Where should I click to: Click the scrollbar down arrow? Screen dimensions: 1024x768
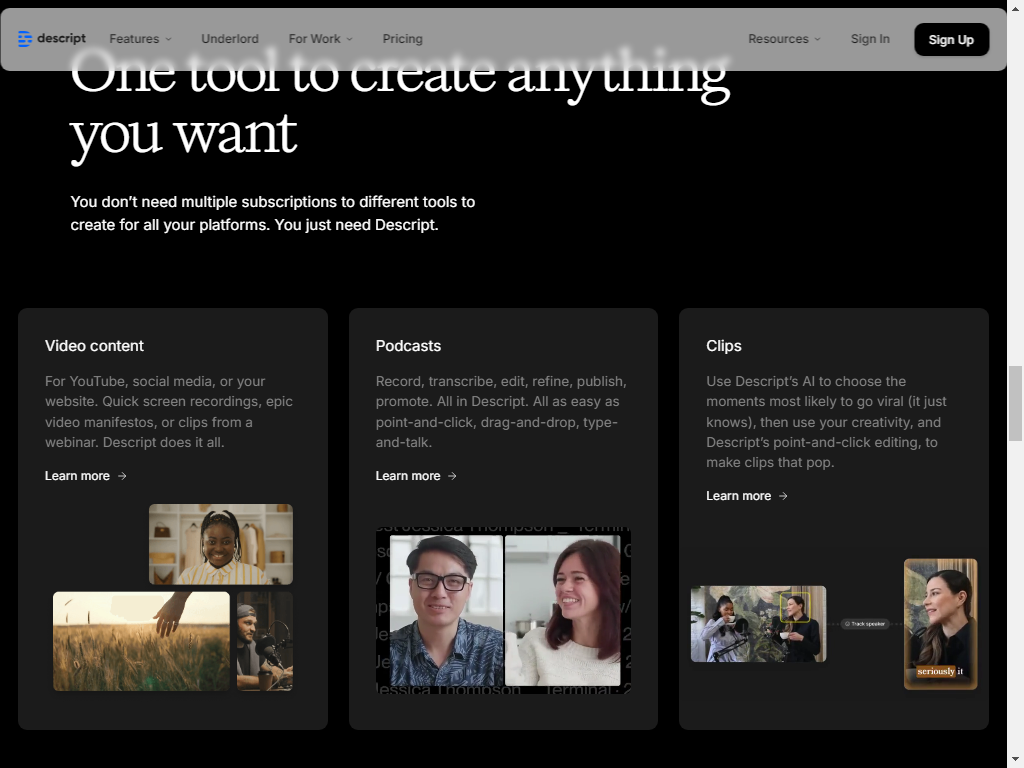[1015, 760]
